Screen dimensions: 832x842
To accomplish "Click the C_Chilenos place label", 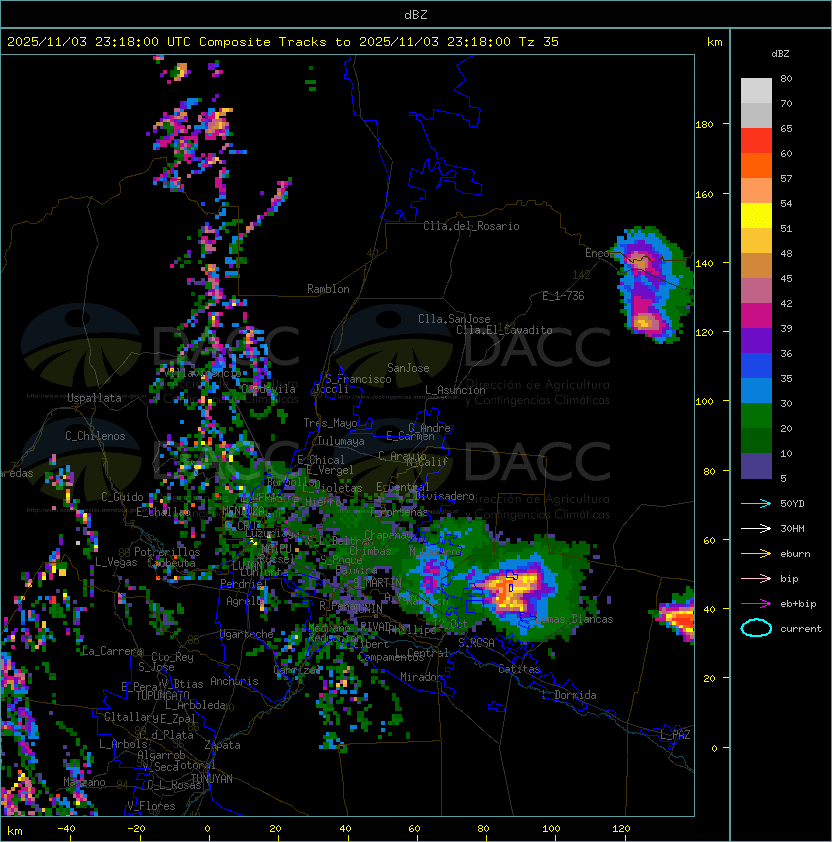I will pyautogui.click(x=95, y=436).
